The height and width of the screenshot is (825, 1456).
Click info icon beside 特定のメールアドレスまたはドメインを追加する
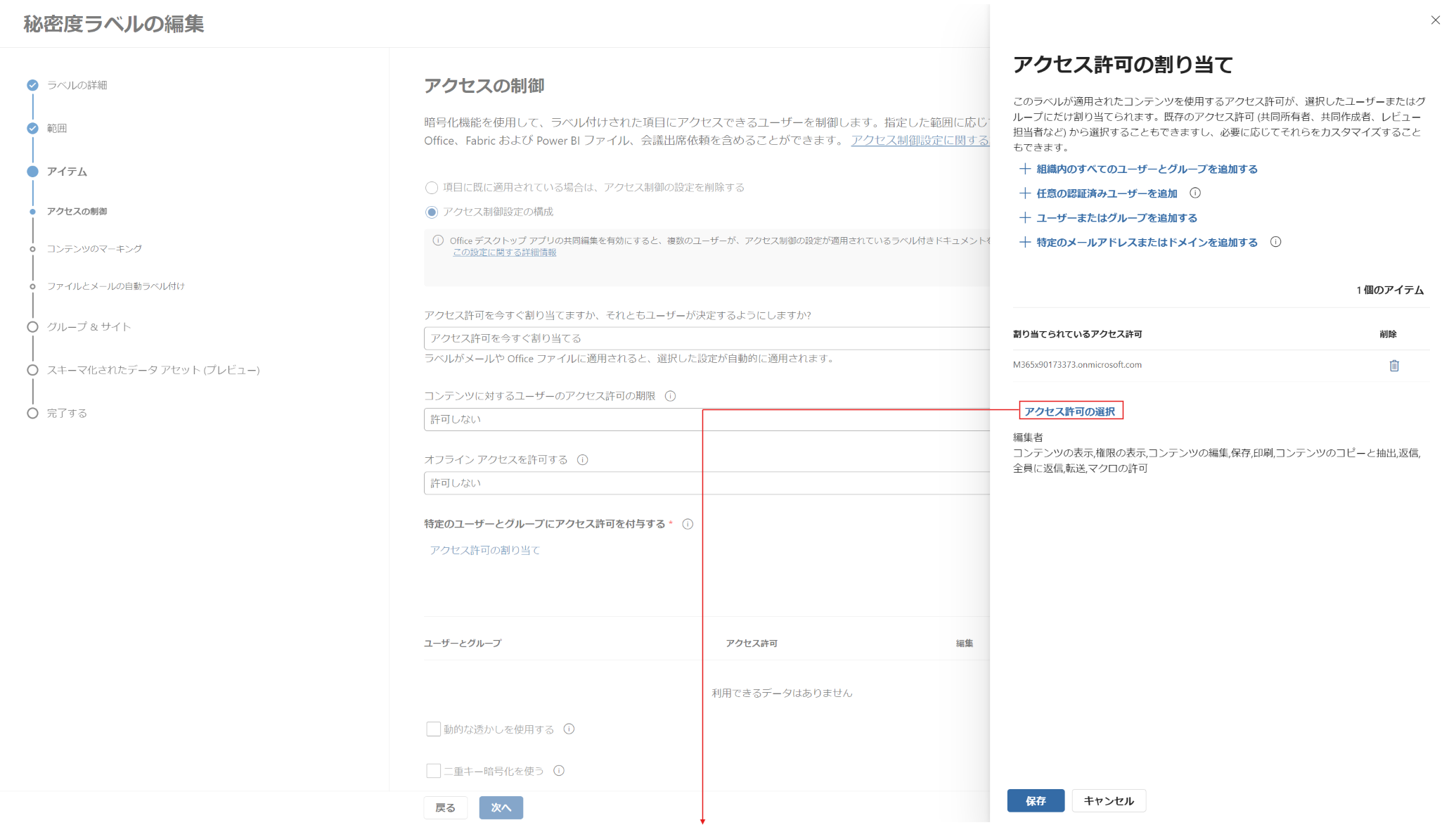[x=1275, y=242]
